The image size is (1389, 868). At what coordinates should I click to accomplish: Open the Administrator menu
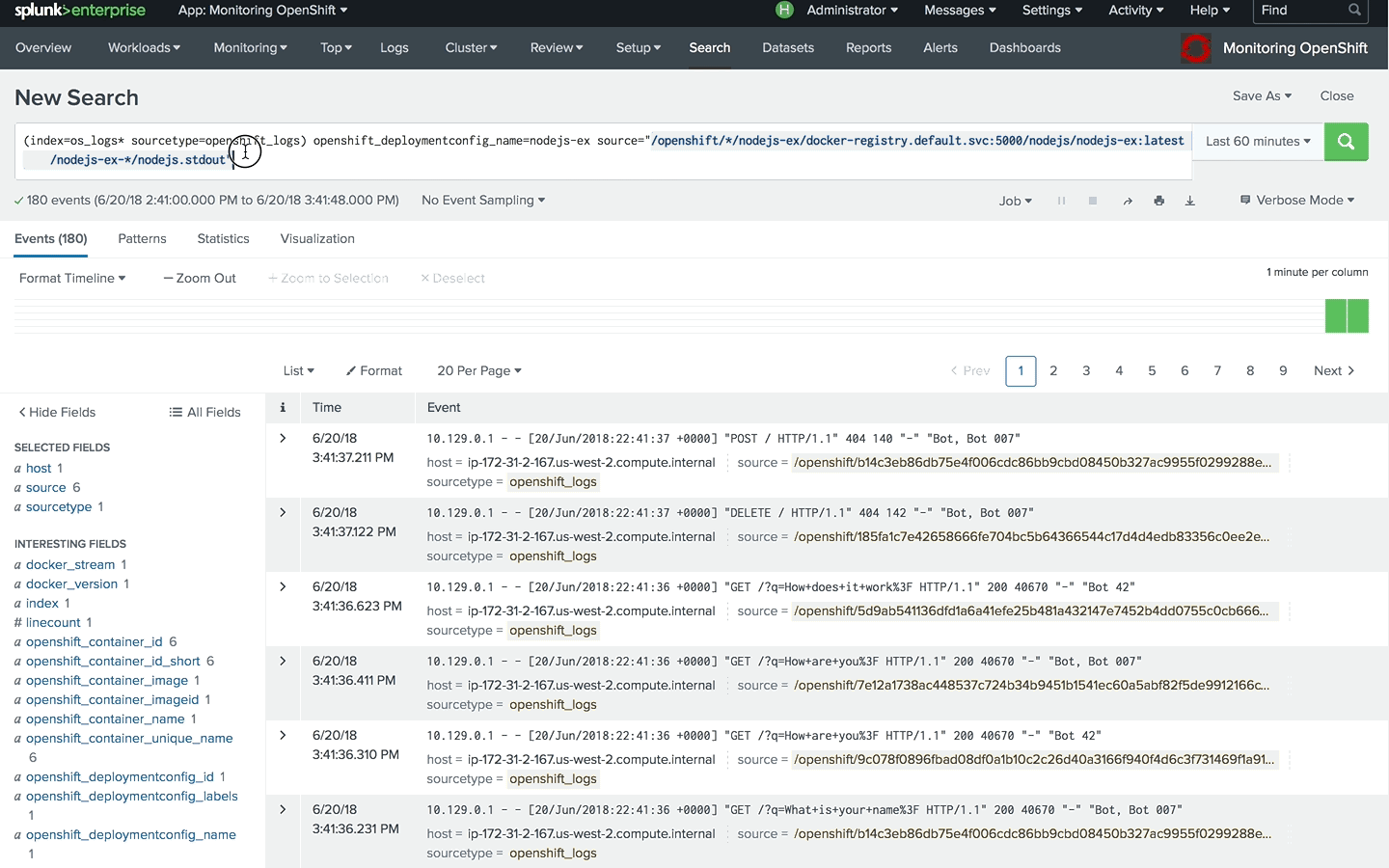click(x=852, y=10)
